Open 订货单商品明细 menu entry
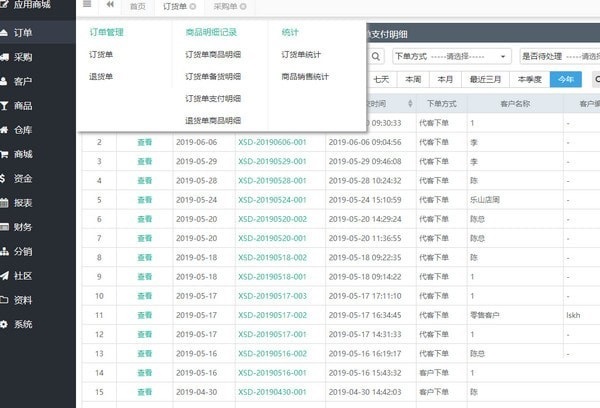This screenshot has height=408, width=600. [213, 55]
